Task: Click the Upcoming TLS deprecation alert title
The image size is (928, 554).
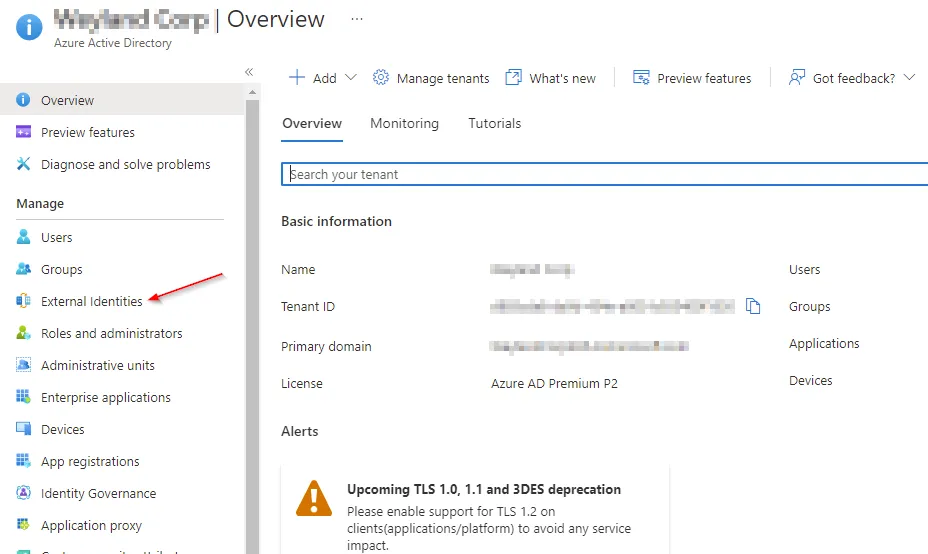Action: (484, 489)
